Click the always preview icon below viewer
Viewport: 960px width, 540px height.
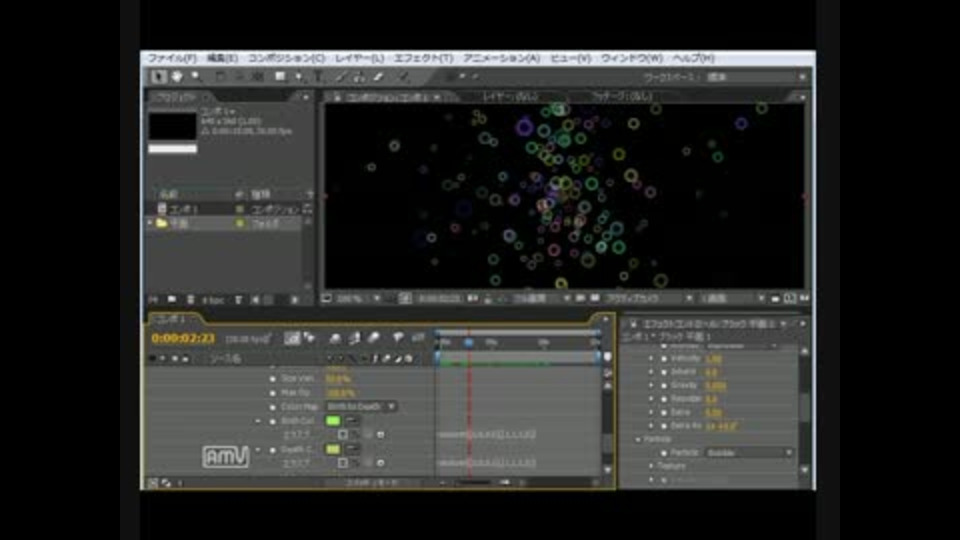pyautogui.click(x=327, y=299)
